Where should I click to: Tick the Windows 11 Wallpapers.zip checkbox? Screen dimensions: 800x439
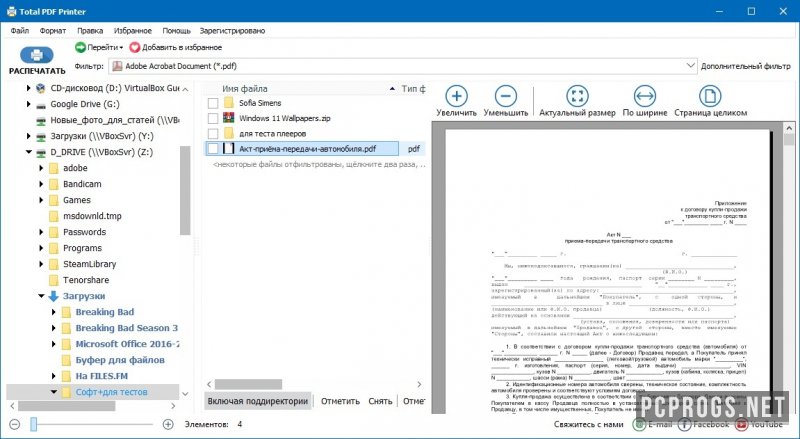tap(212, 118)
